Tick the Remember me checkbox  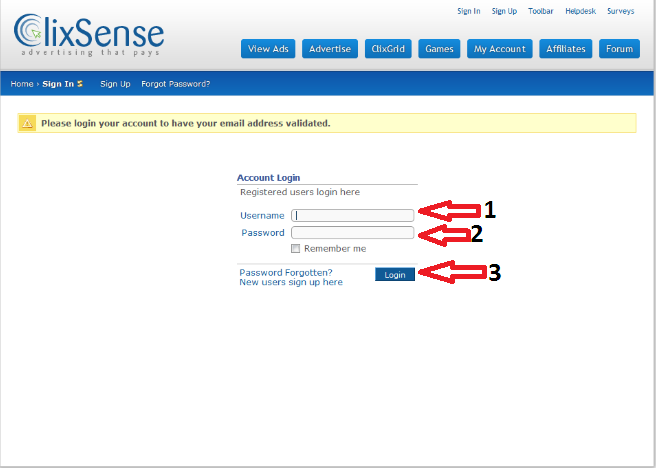(295, 248)
